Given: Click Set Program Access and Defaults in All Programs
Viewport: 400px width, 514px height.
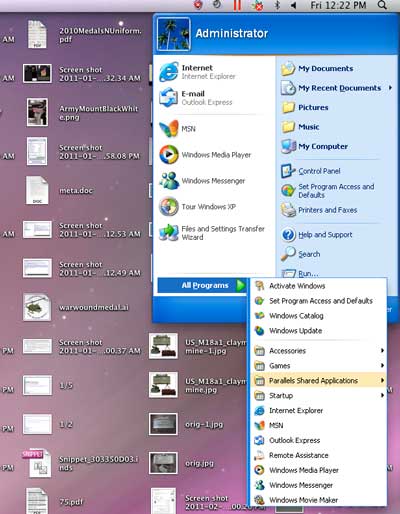Looking at the screenshot, I should (319, 301).
